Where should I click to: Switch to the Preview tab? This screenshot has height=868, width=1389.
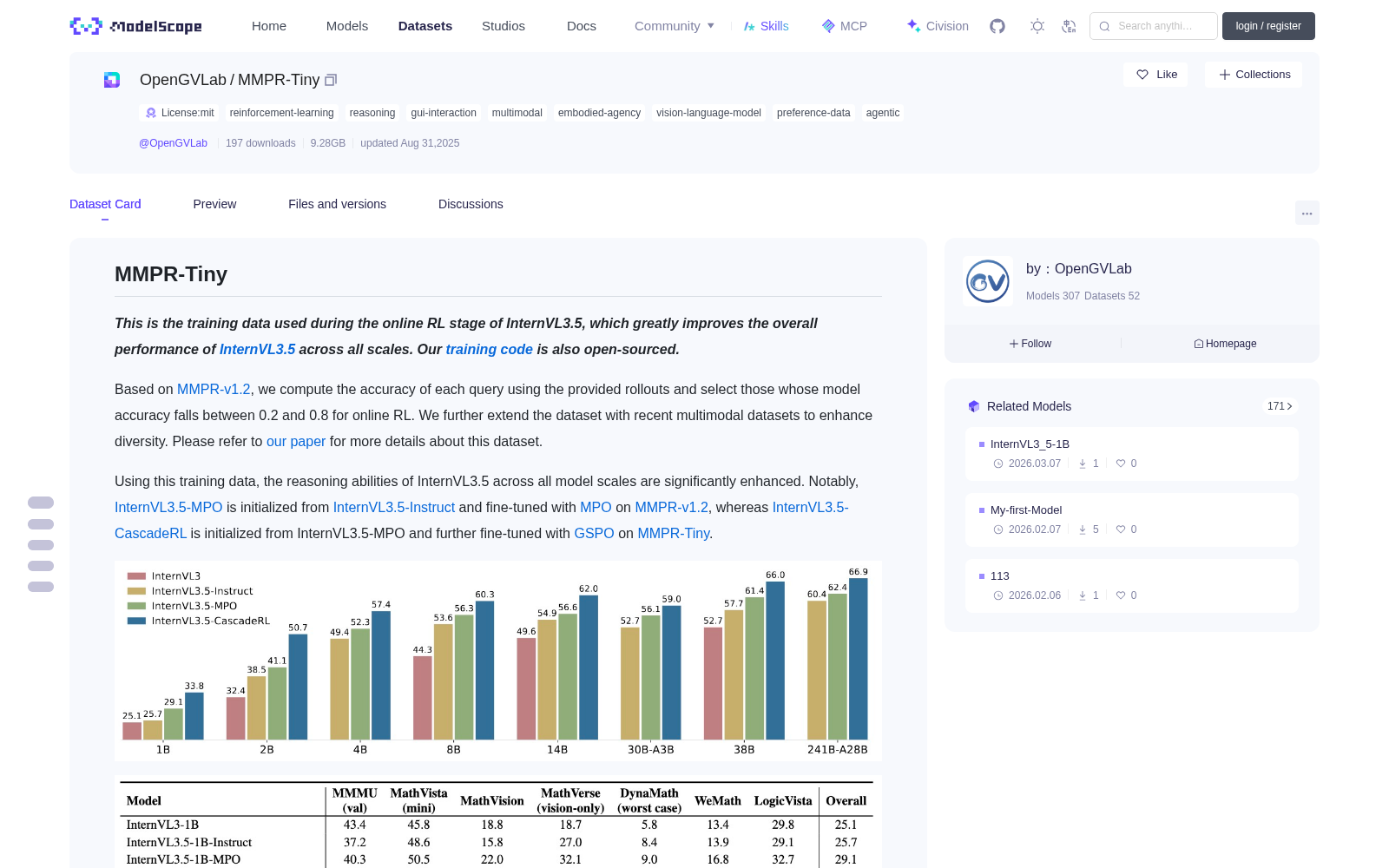coord(214,204)
